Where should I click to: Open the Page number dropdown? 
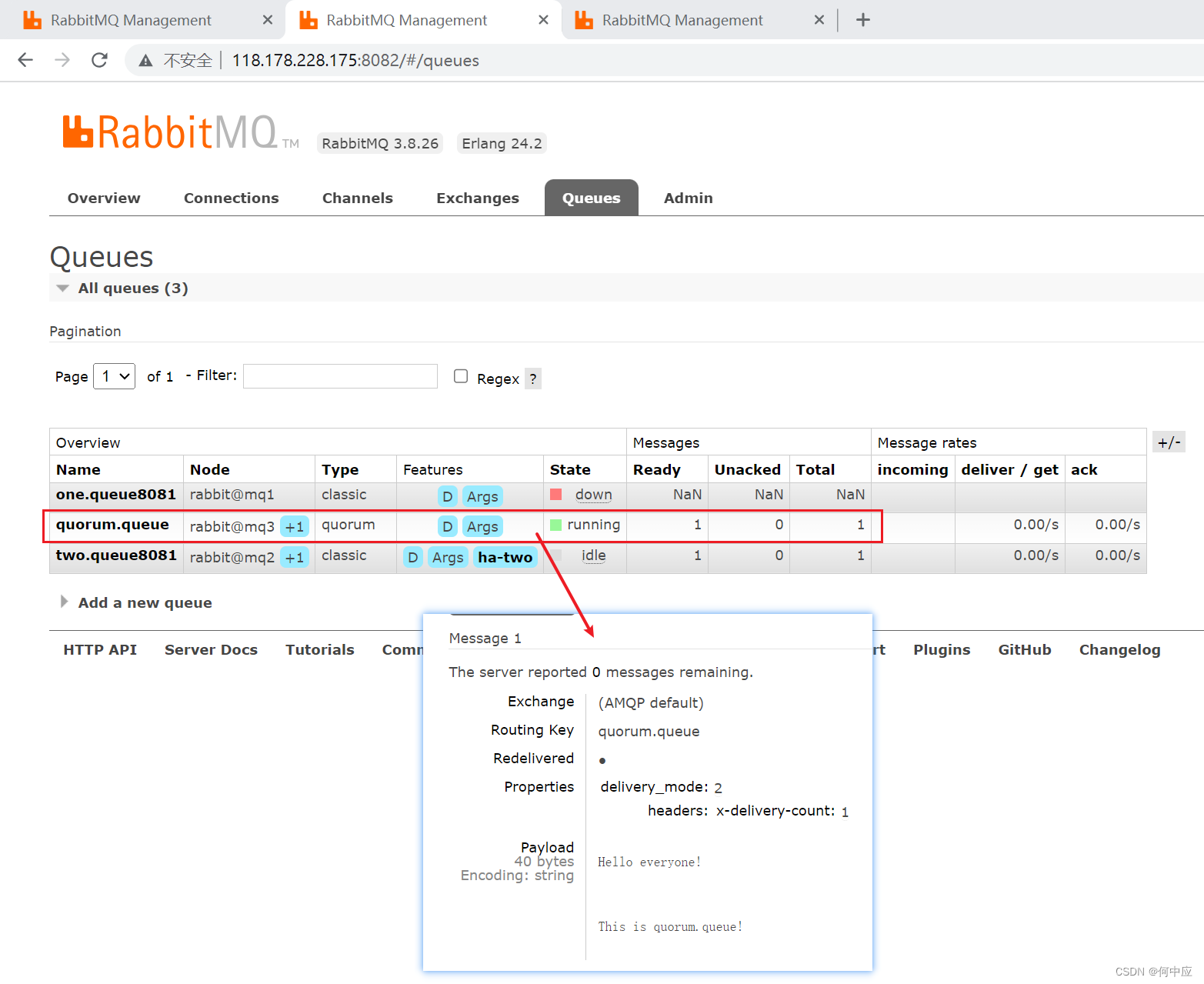coord(115,376)
